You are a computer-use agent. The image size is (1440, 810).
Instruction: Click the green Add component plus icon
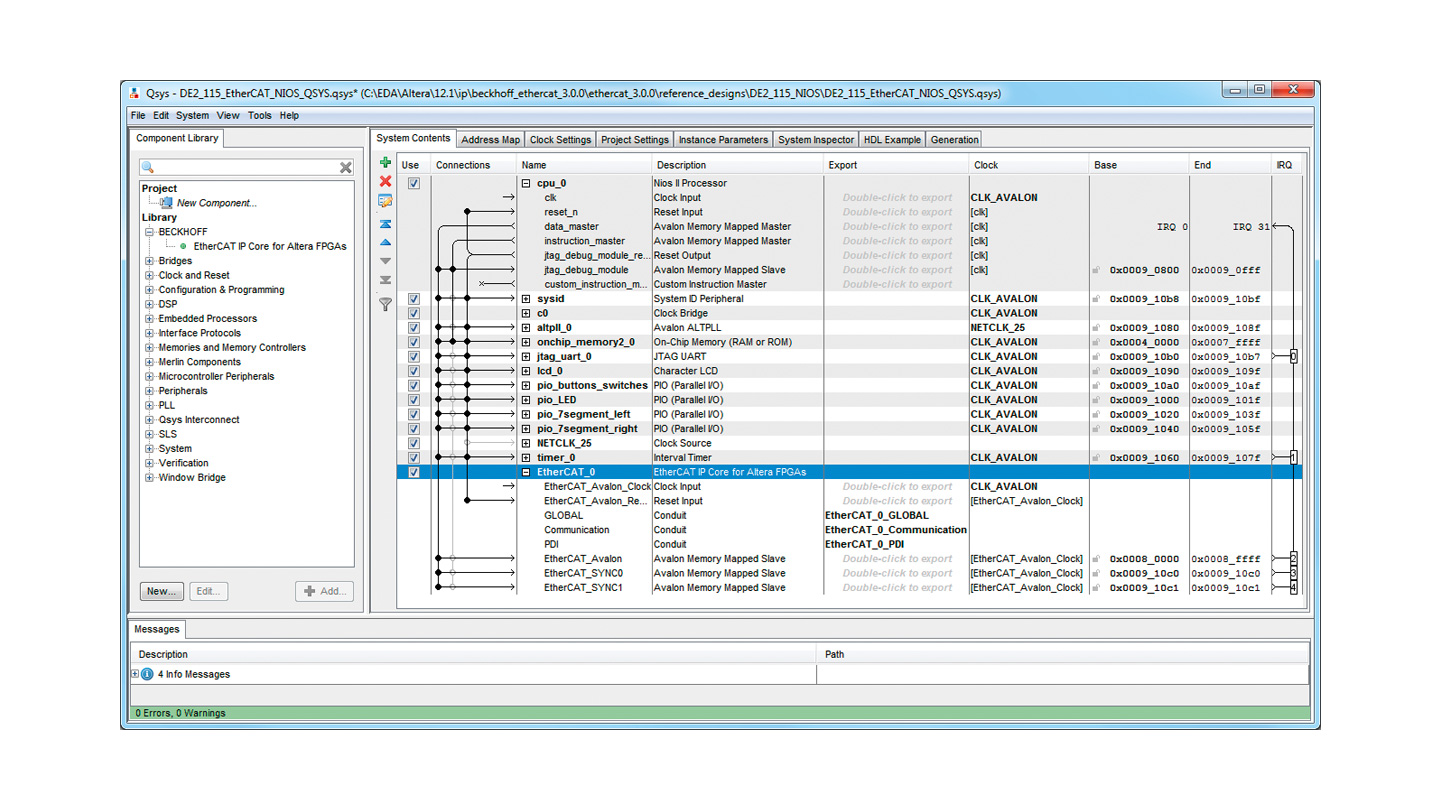click(385, 163)
